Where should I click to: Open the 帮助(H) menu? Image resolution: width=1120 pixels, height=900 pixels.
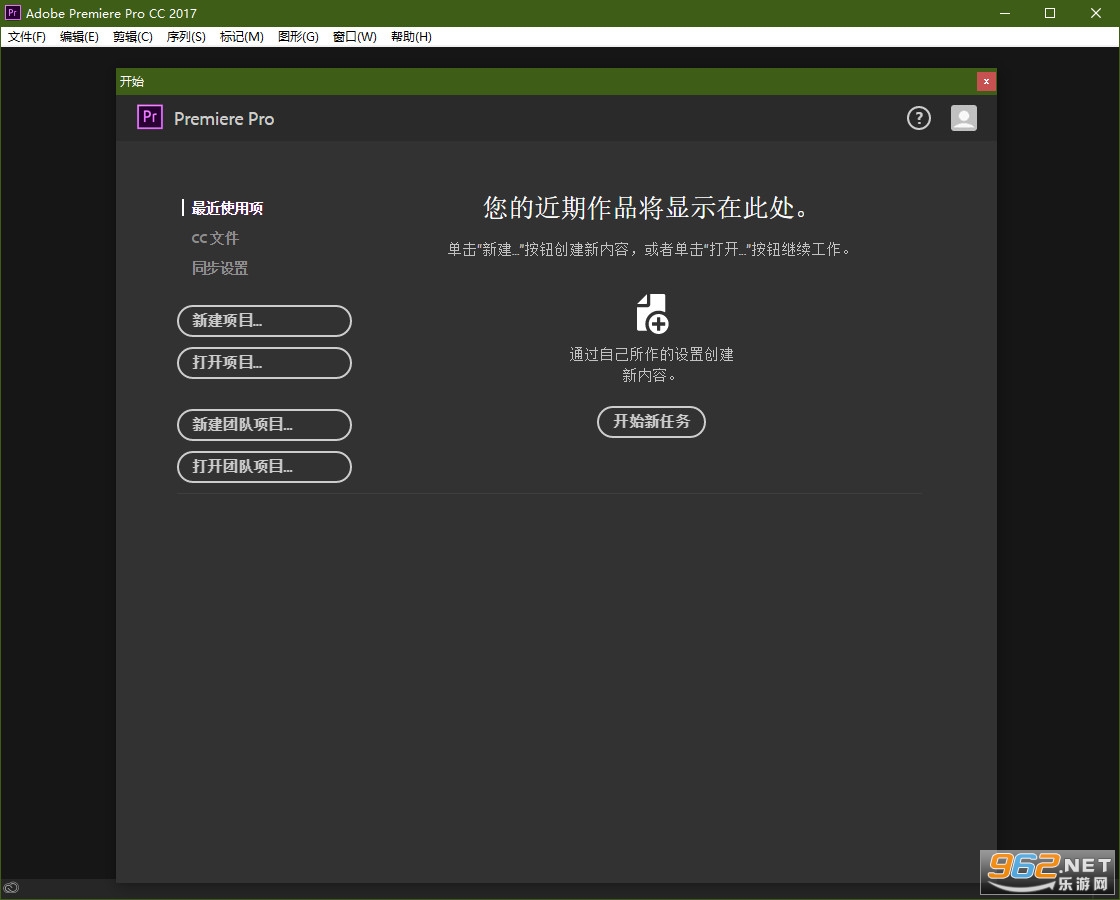(411, 37)
